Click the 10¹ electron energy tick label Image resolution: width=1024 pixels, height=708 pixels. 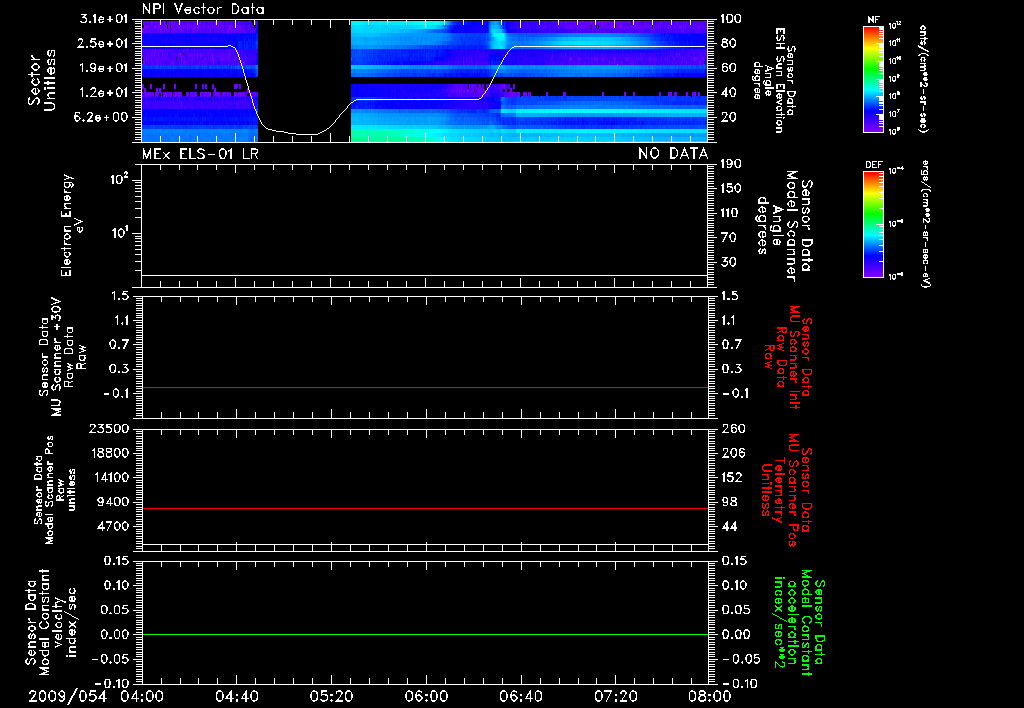point(122,232)
